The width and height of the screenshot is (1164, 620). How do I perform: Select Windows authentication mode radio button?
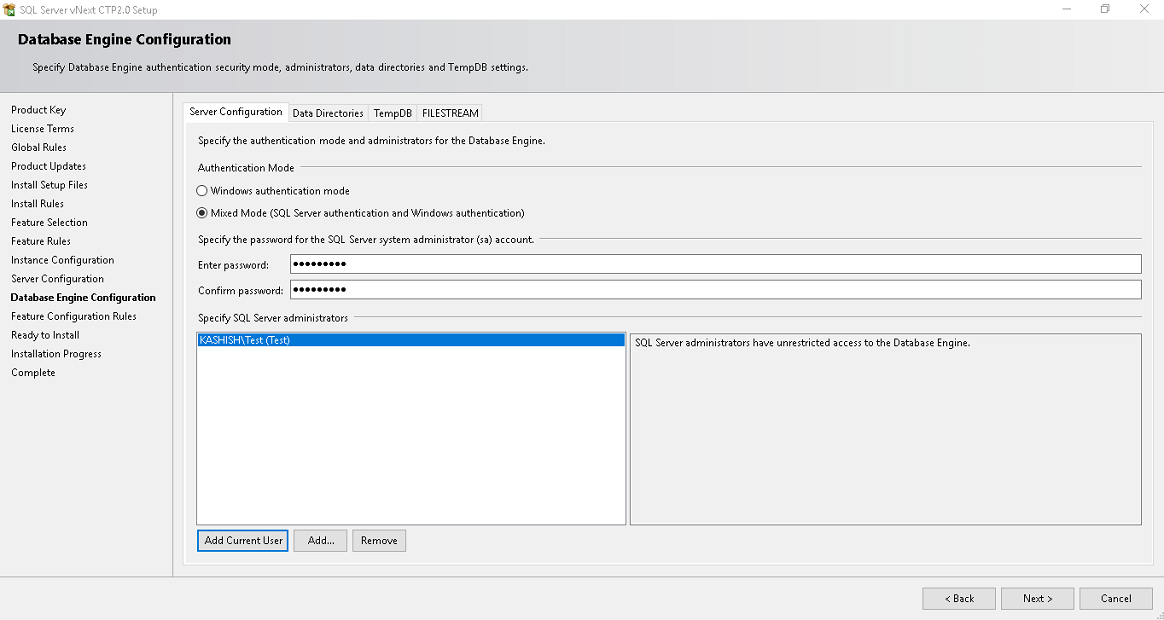[202, 191]
